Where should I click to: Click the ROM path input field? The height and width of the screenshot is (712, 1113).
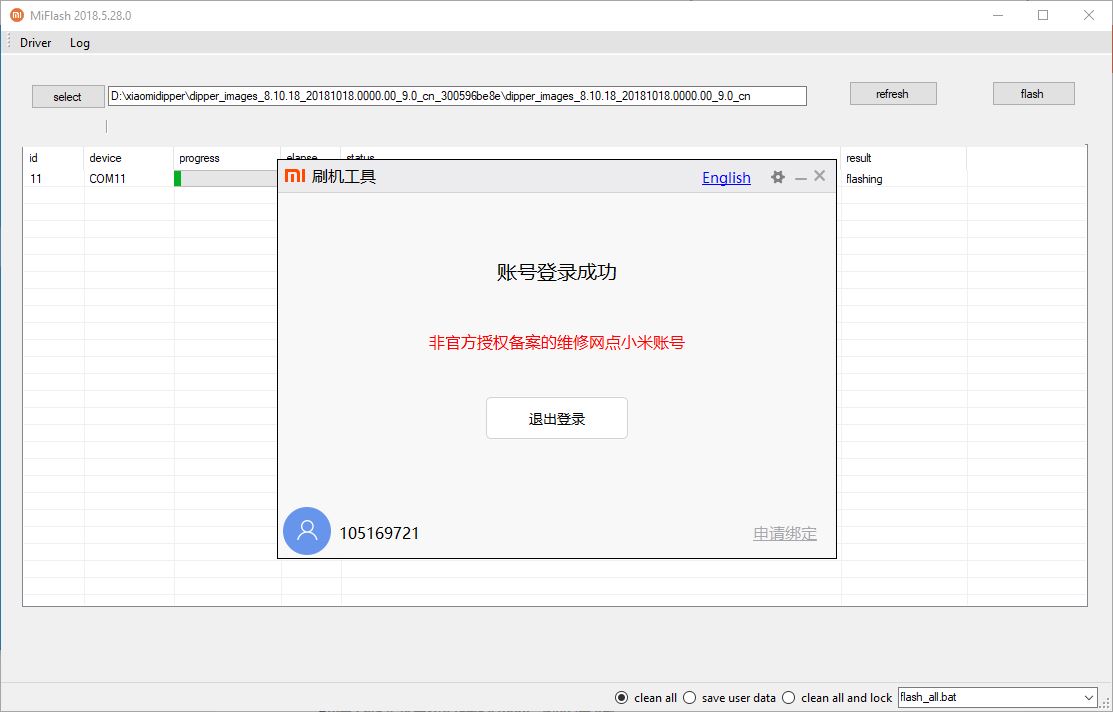tap(457, 96)
